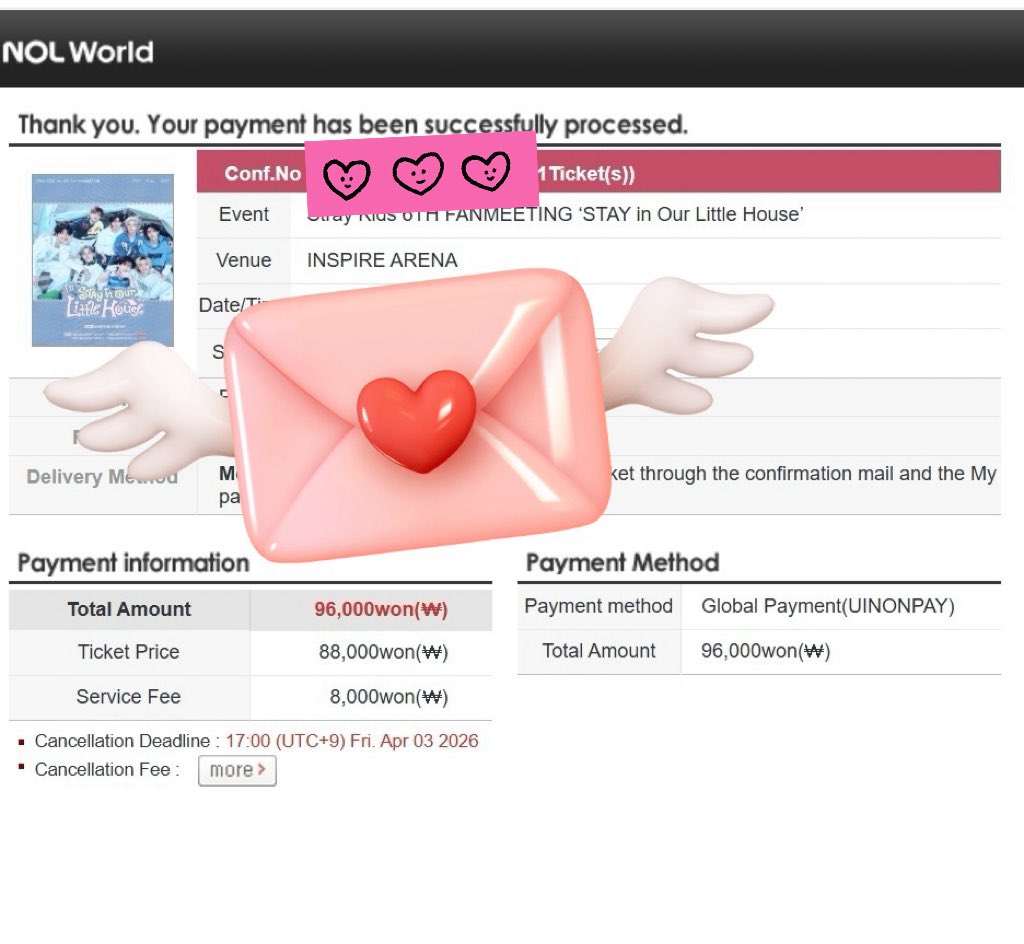
Task: Select the 88,000won Ticket Price value
Action: pos(383,652)
